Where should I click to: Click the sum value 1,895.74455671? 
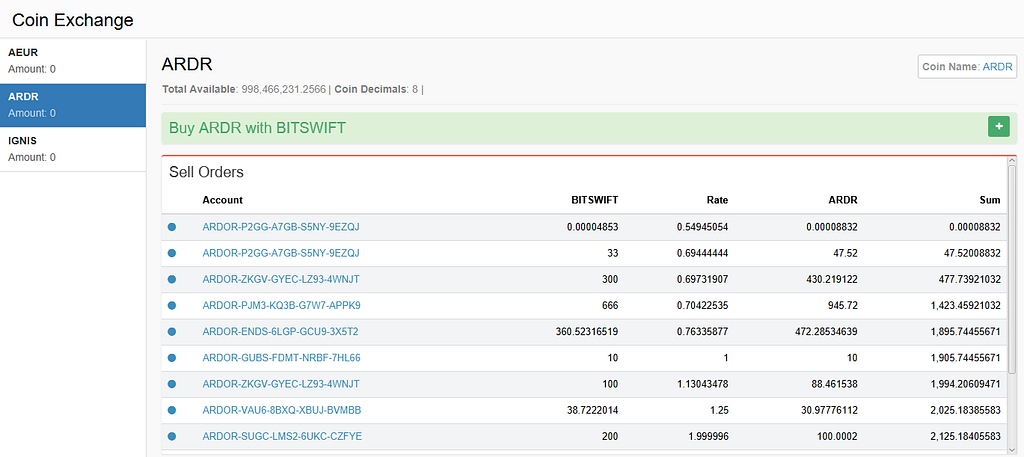[x=968, y=332]
